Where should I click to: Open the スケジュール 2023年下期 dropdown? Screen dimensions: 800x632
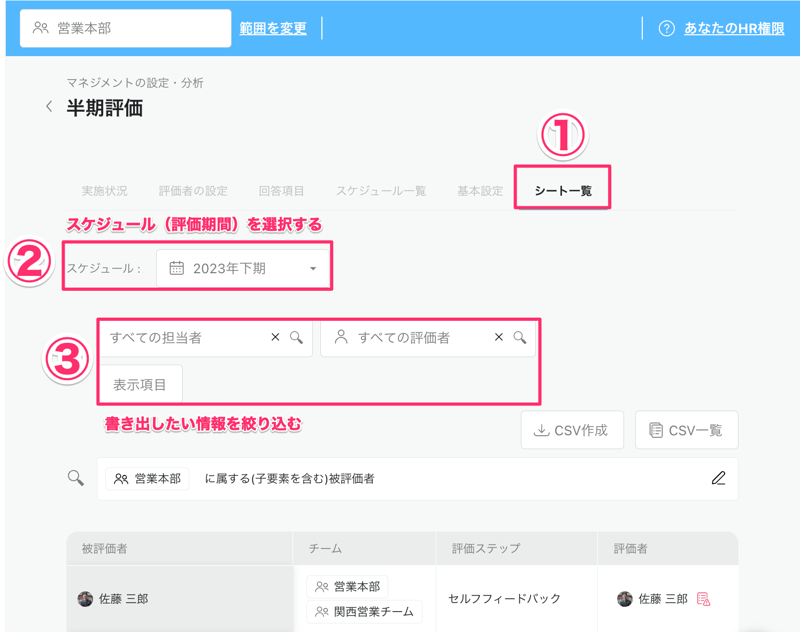244,268
